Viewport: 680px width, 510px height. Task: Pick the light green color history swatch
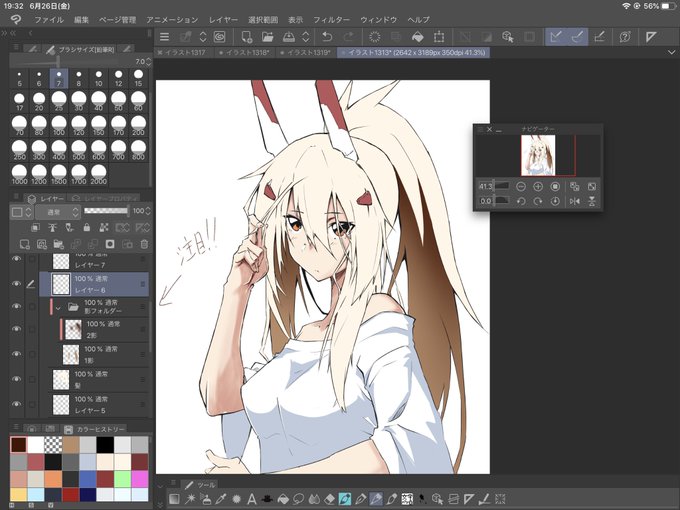click(x=123, y=479)
